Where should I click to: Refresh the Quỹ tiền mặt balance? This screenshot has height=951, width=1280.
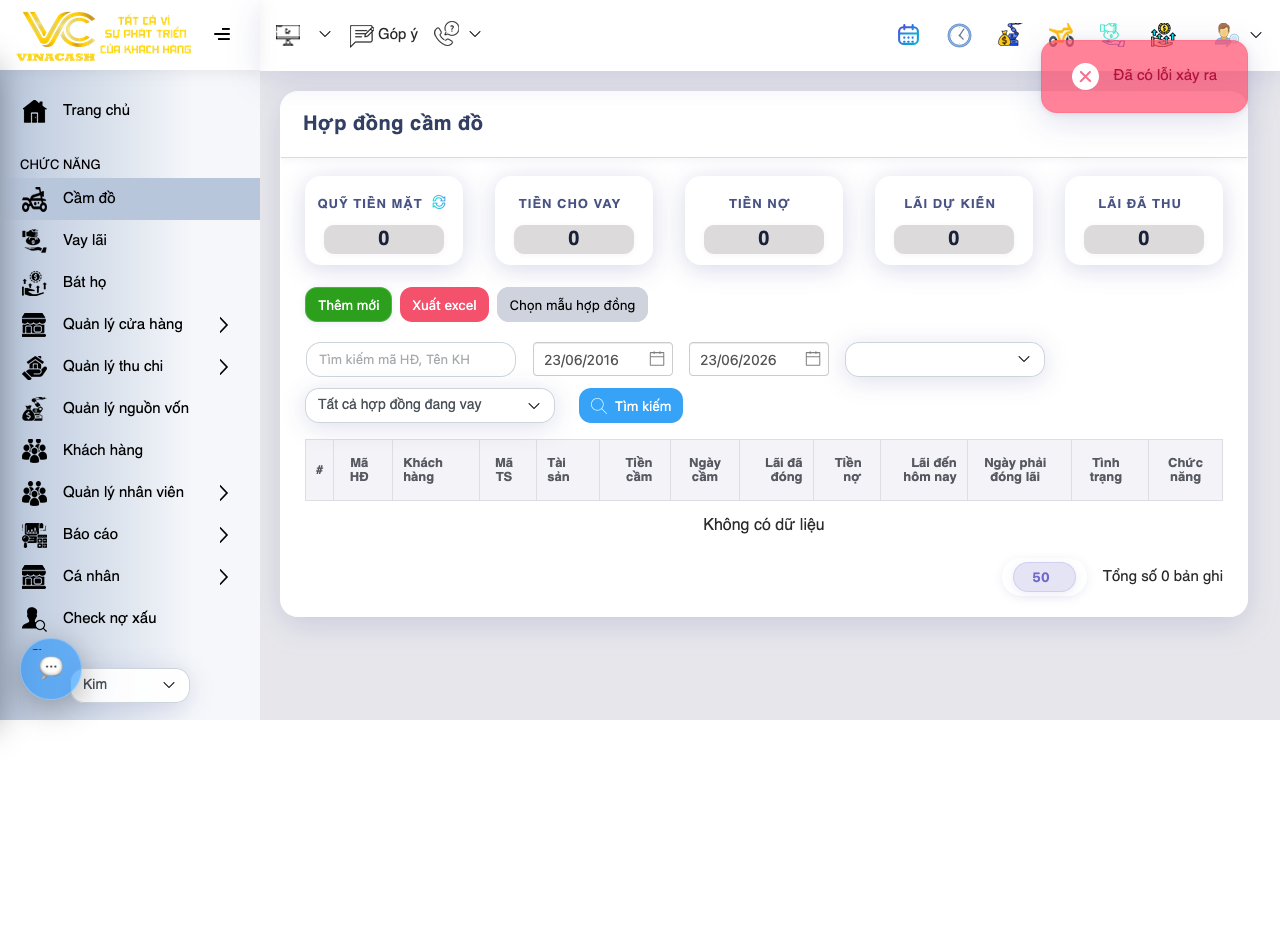pos(438,202)
